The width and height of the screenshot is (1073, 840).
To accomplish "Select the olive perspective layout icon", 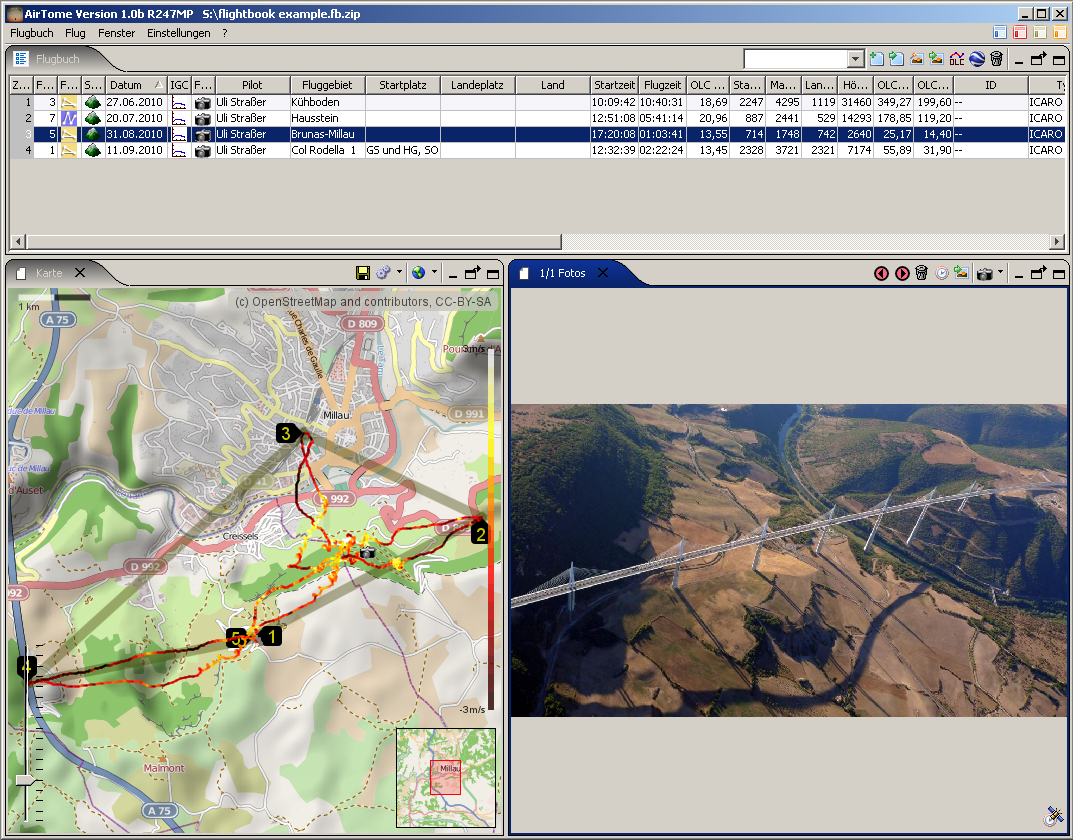I will pyautogui.click(x=1040, y=32).
